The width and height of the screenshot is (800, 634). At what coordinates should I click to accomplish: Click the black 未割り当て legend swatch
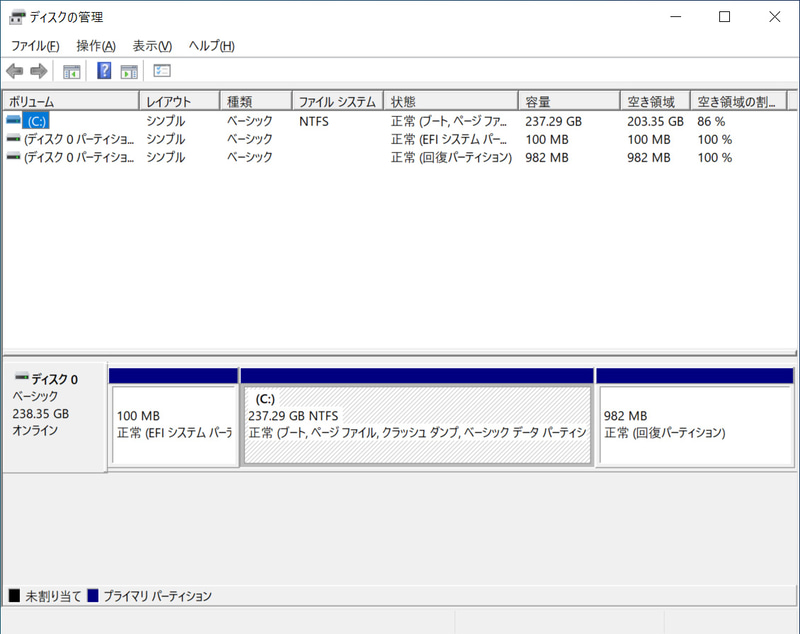coord(14,595)
